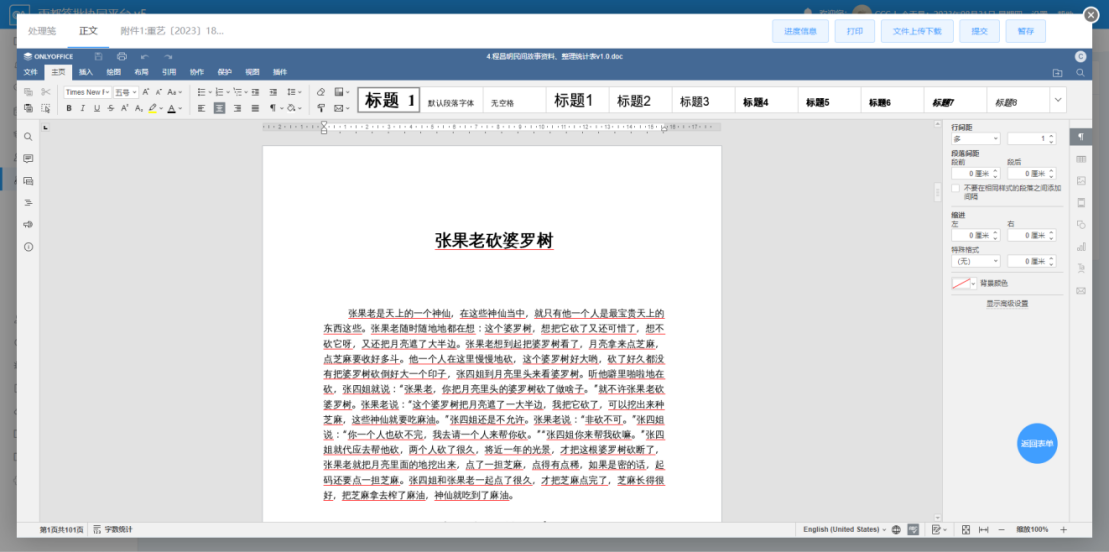Click the strikethrough text icon

(x=109, y=108)
